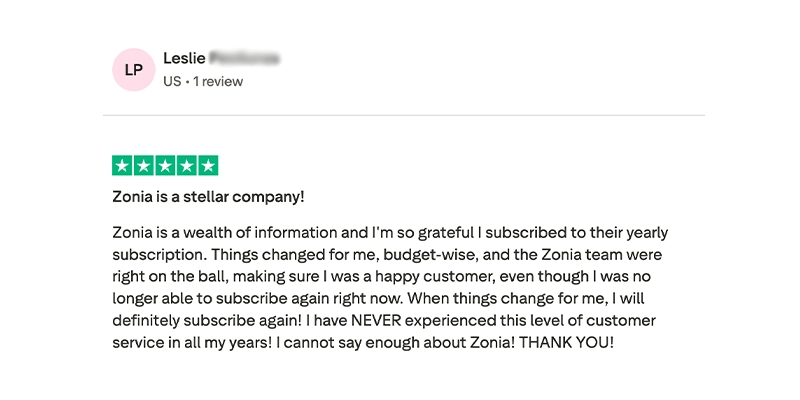Select the fifth green rating star
Viewport: 800px width, 400px height.
[x=208, y=166]
